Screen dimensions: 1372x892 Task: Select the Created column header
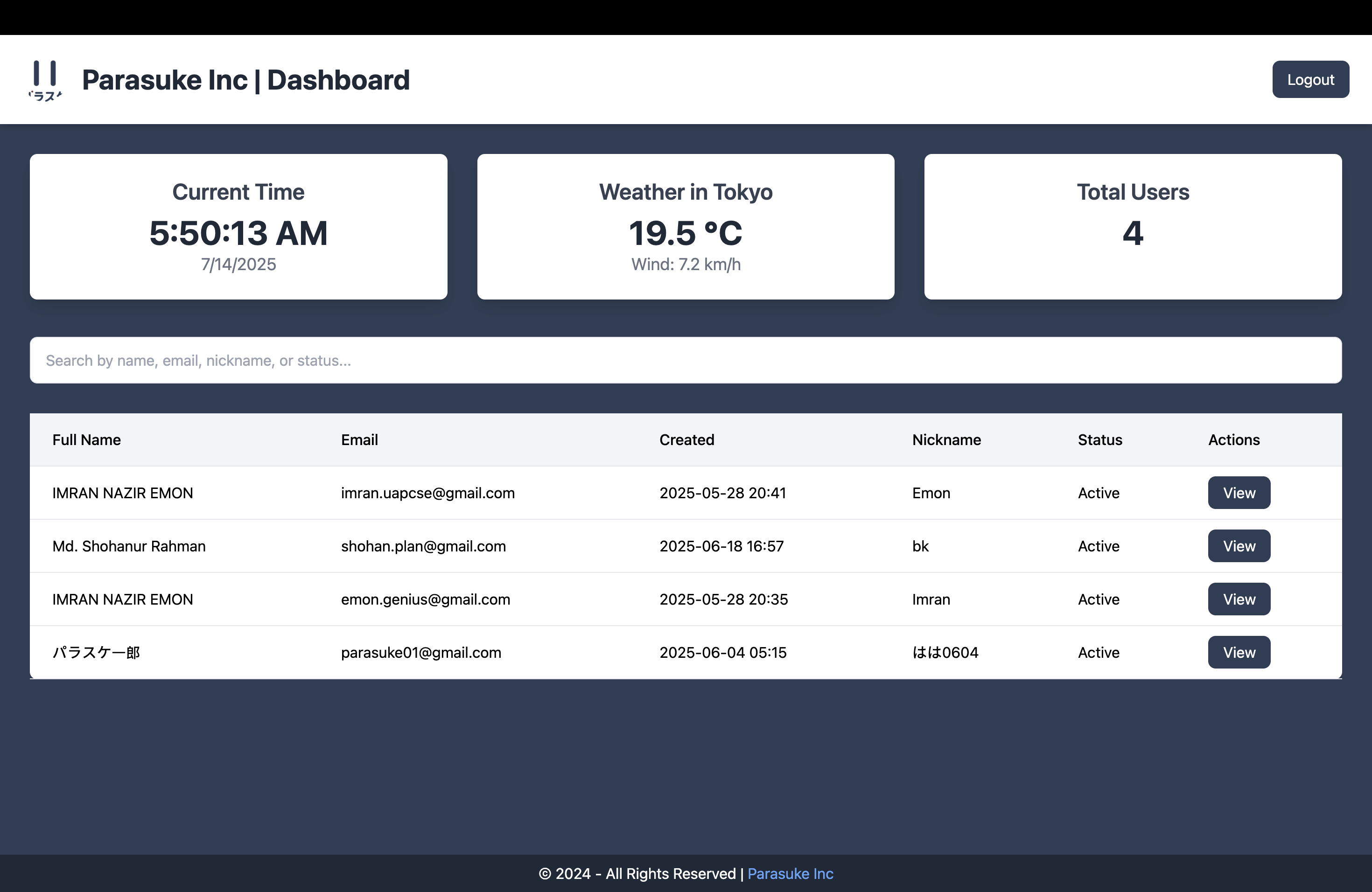pyautogui.click(x=686, y=439)
